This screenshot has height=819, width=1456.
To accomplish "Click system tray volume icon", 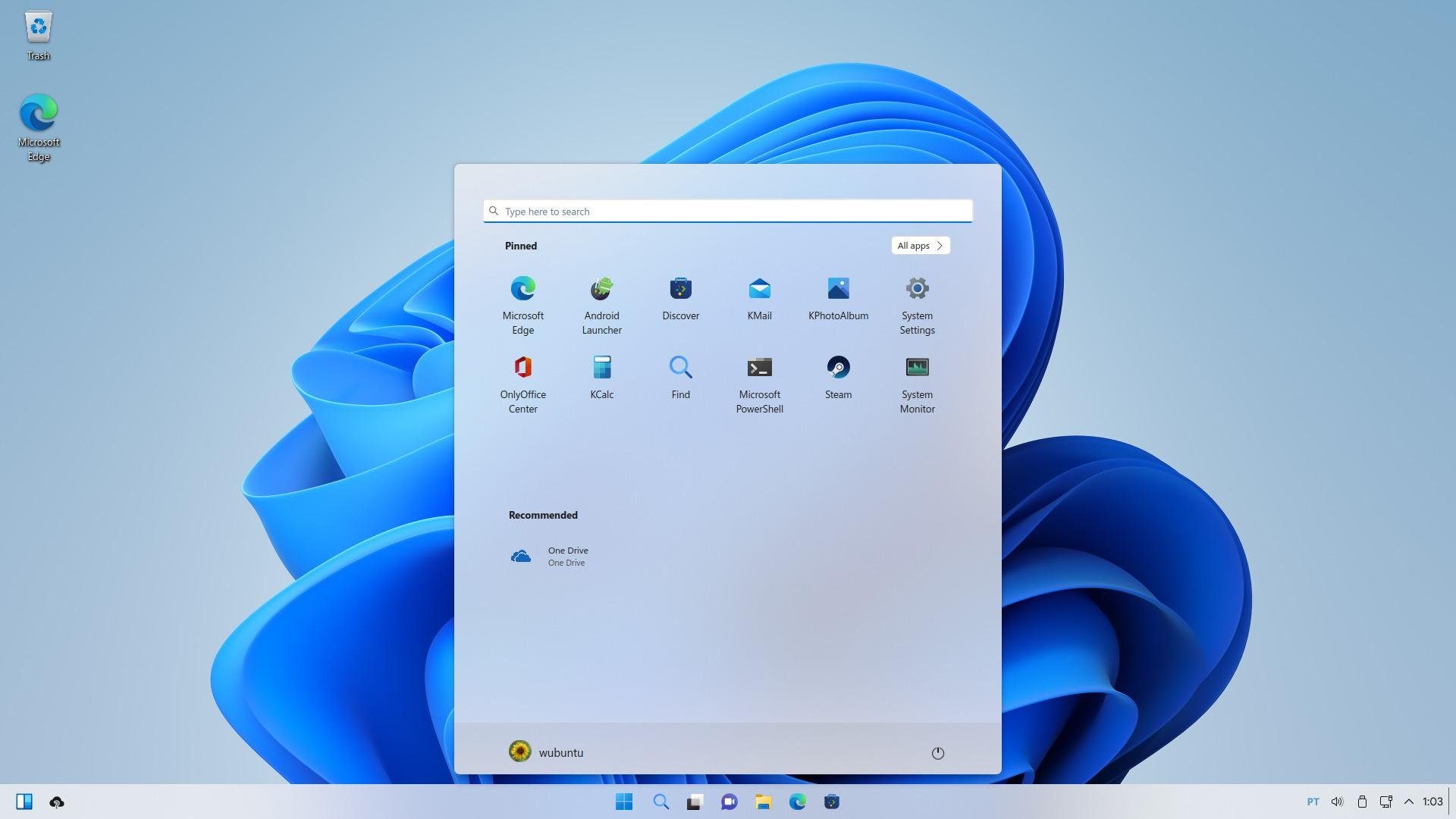I will point(1338,801).
